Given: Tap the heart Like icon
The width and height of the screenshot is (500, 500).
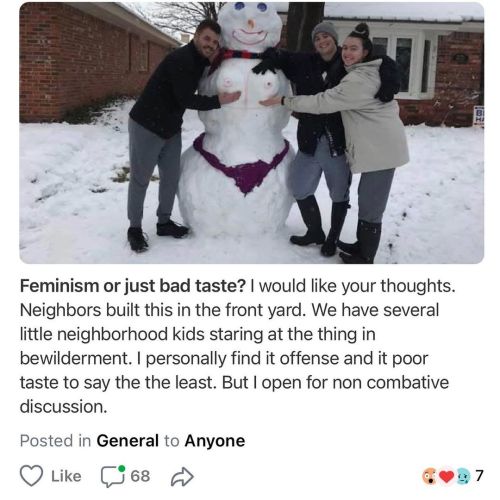Looking at the screenshot, I should pos(31,476).
